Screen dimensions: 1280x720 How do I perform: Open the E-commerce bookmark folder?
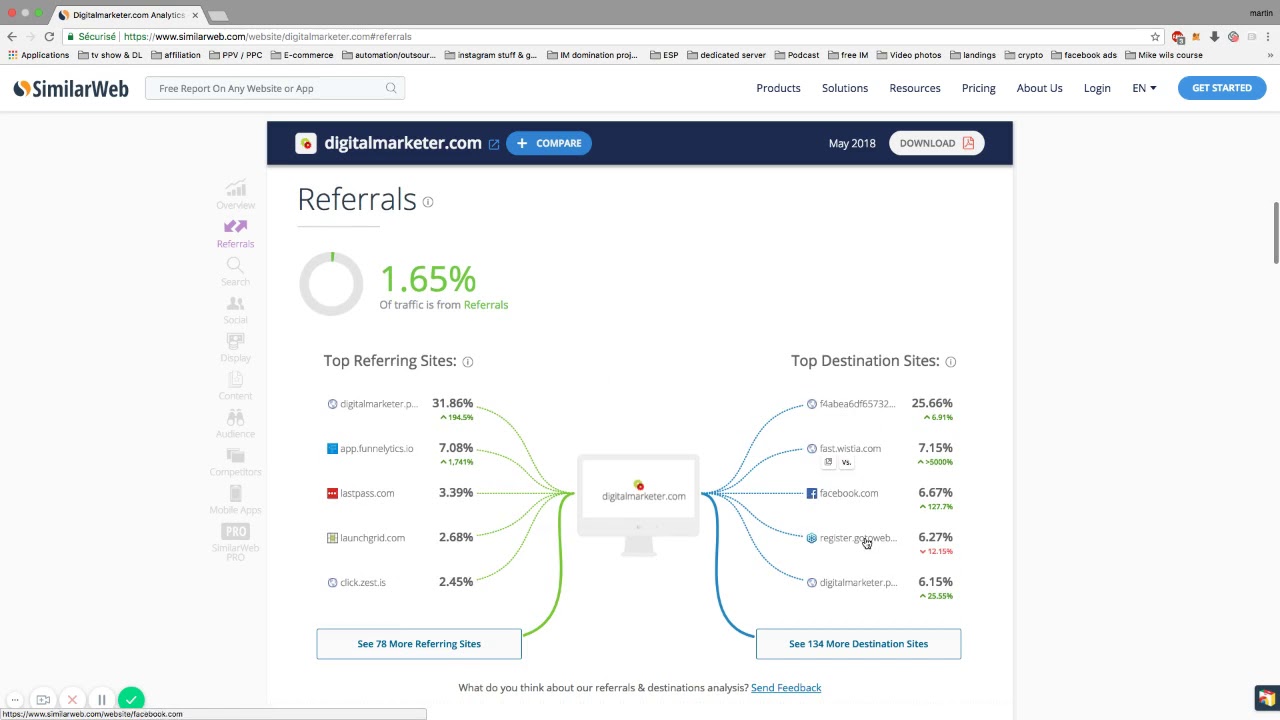301,55
